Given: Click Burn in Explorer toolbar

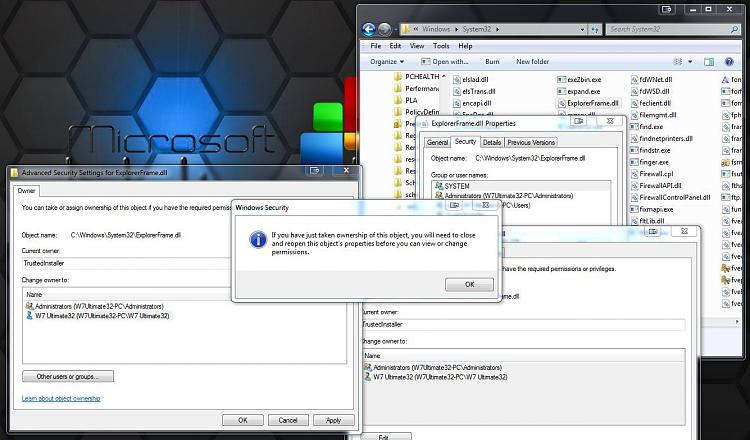Looking at the screenshot, I should coord(492,62).
